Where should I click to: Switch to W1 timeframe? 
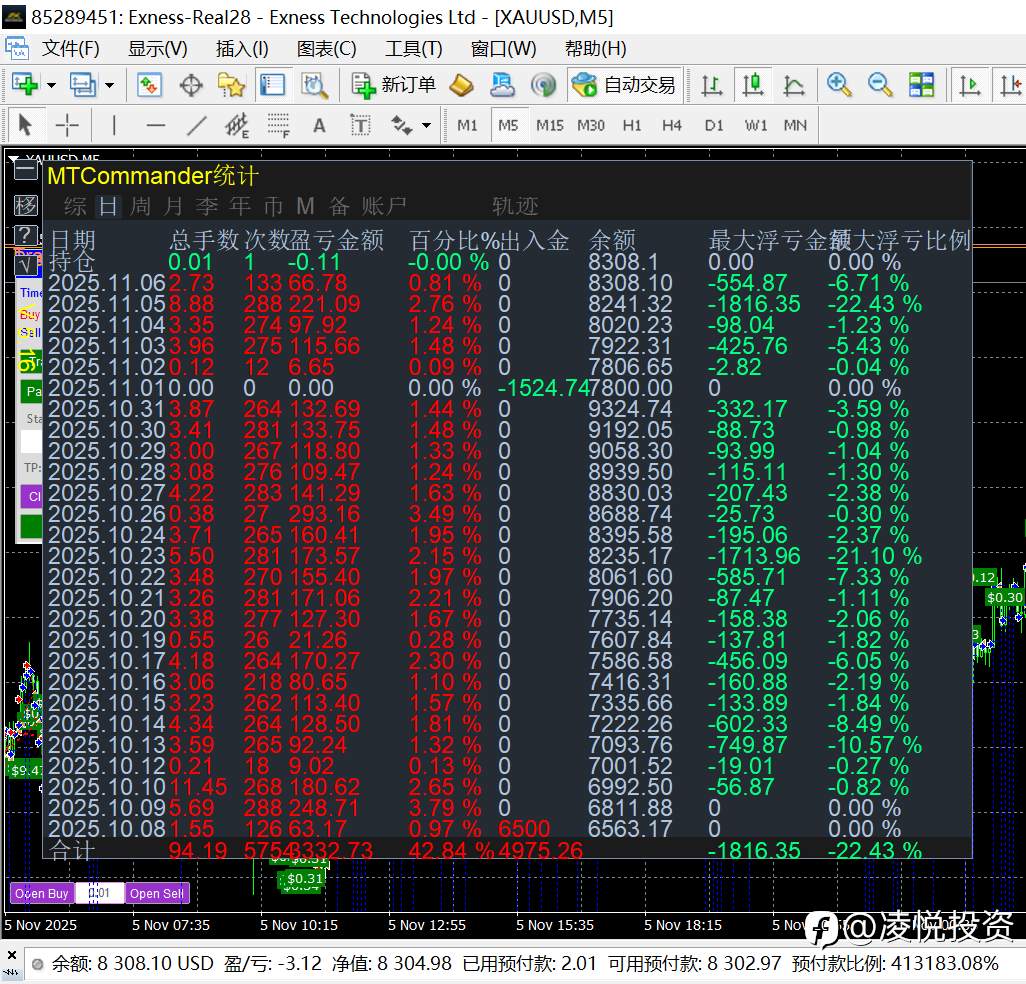pos(756,125)
